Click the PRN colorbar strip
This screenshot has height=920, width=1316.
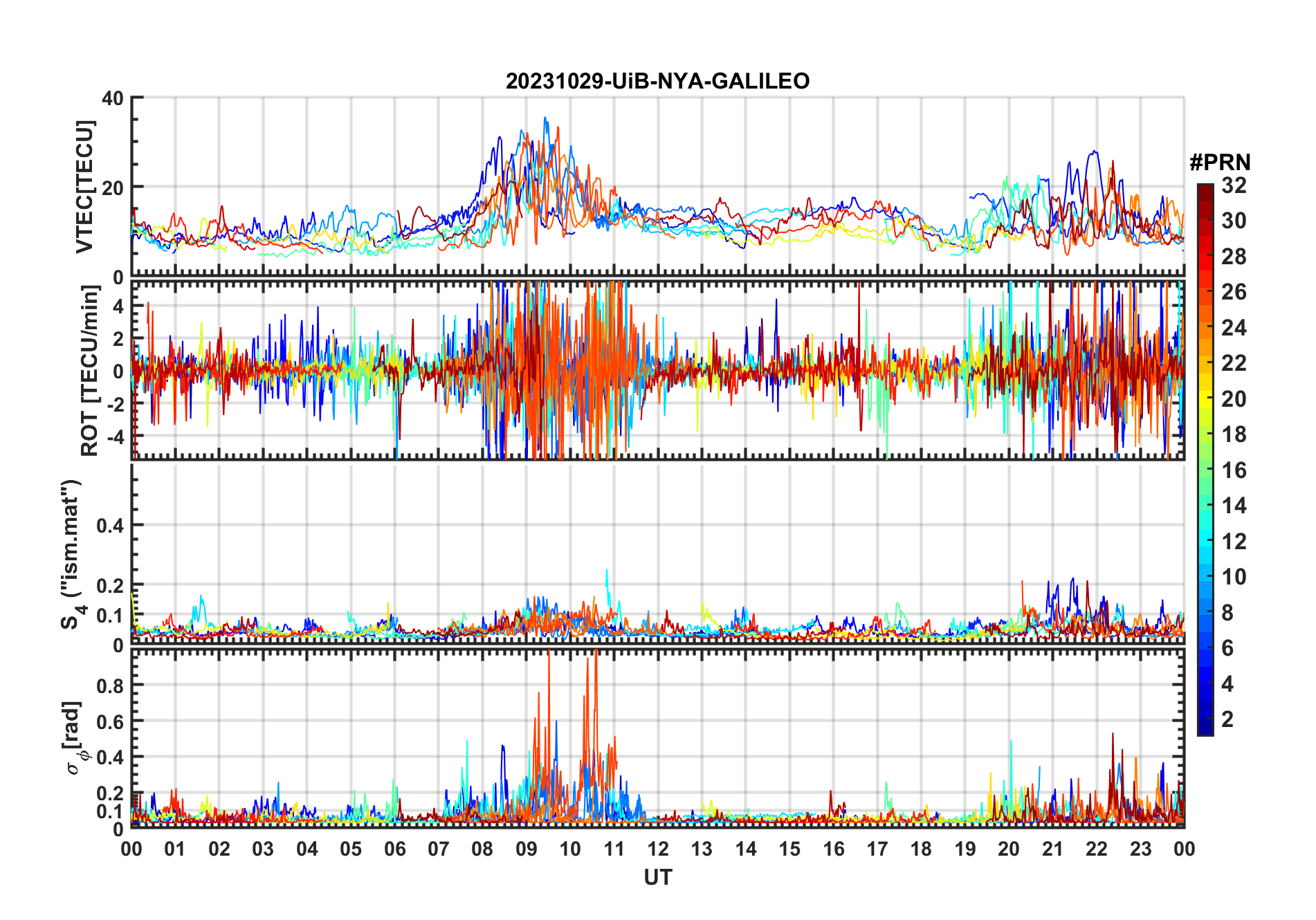pos(1205,459)
